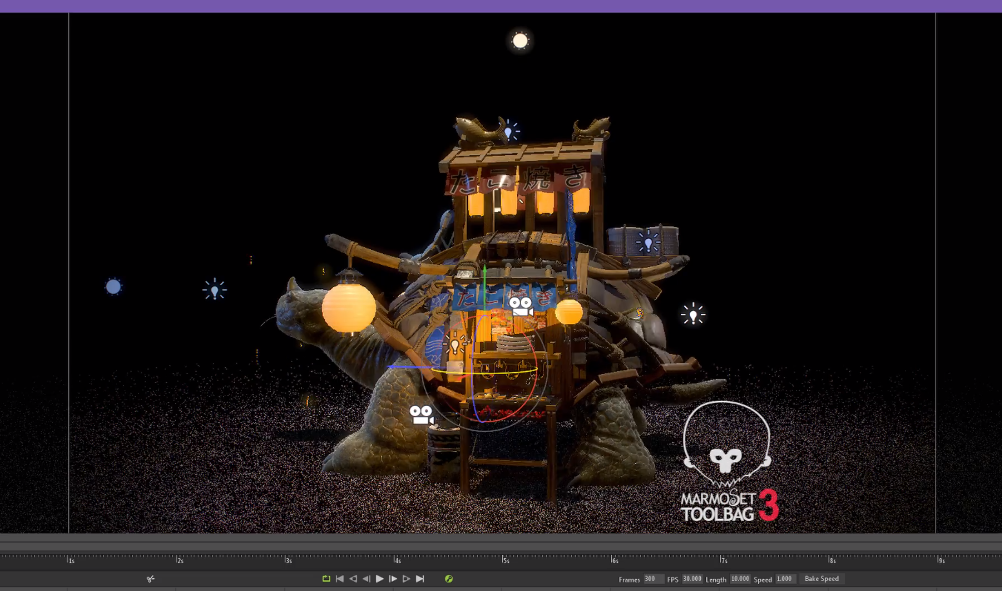The height and width of the screenshot is (591, 1002).
Task: Select the white light bulb right of the turtle
Action: click(x=693, y=314)
